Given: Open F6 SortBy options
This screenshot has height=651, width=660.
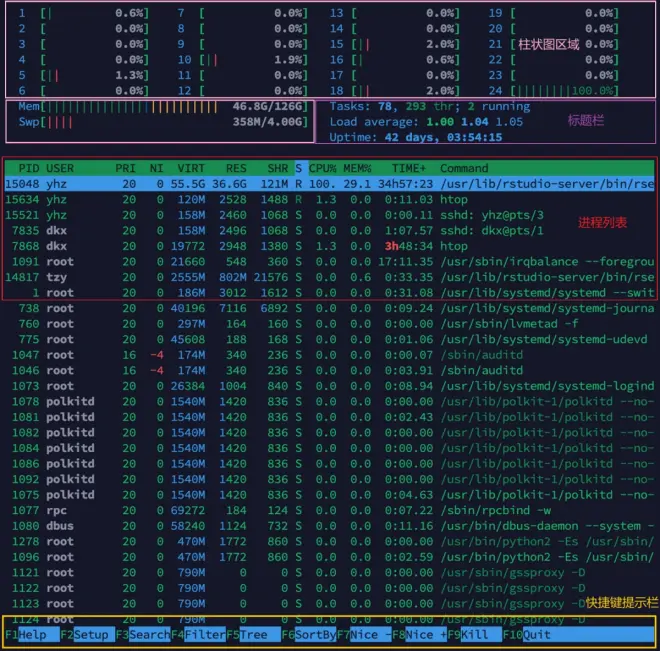Looking at the screenshot, I should pyautogui.click(x=309, y=635).
